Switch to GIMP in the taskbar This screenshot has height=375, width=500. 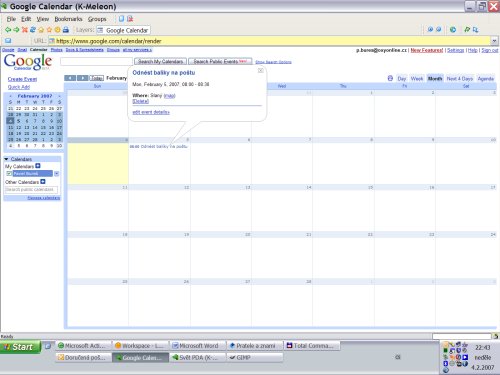[255, 357]
